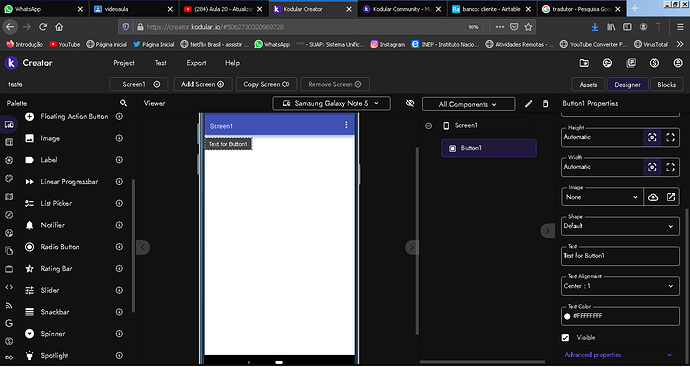Open info icon next to Spinner component
690x367 pixels.
(x=119, y=334)
